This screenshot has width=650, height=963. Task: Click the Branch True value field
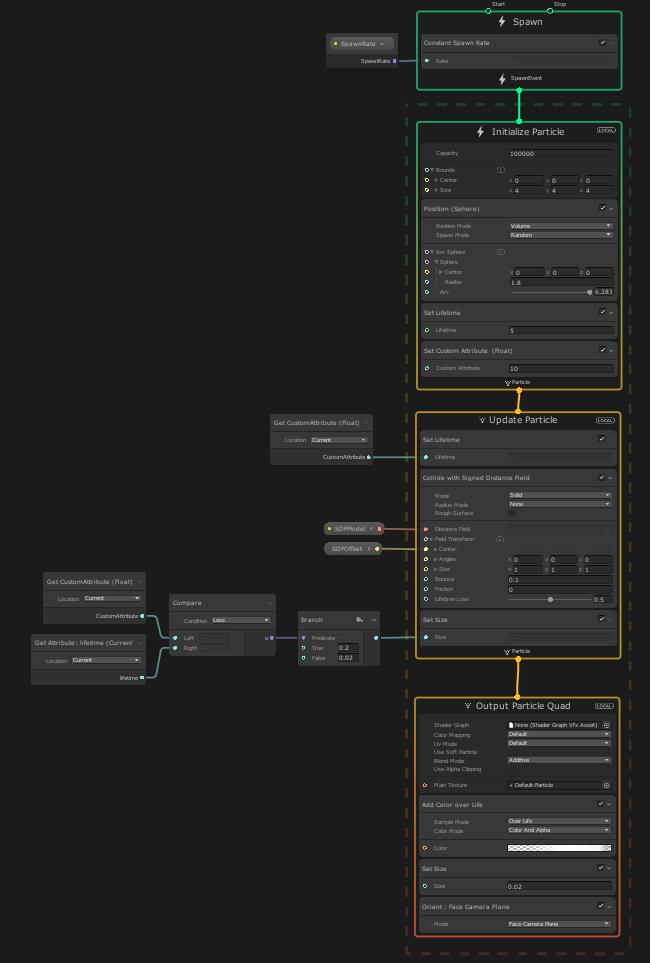click(348, 648)
